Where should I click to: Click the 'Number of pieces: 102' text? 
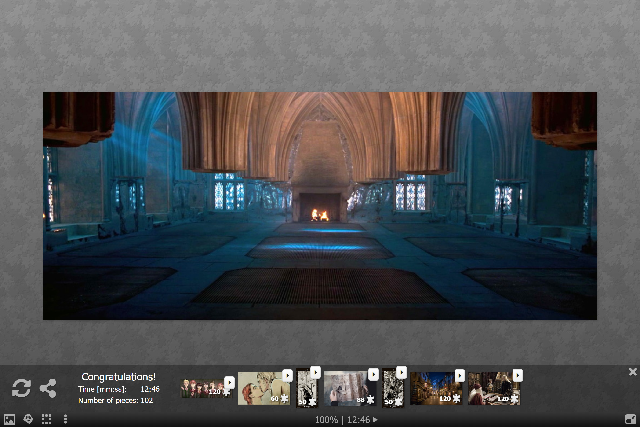[116, 400]
